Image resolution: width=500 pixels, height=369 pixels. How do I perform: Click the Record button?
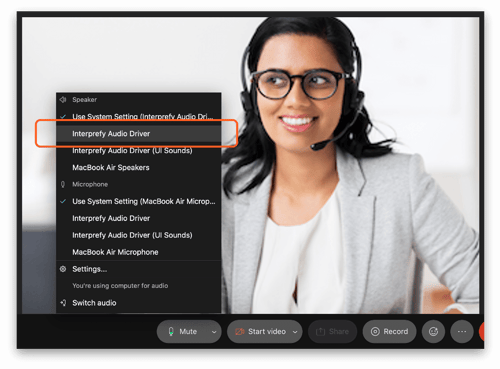tap(389, 331)
